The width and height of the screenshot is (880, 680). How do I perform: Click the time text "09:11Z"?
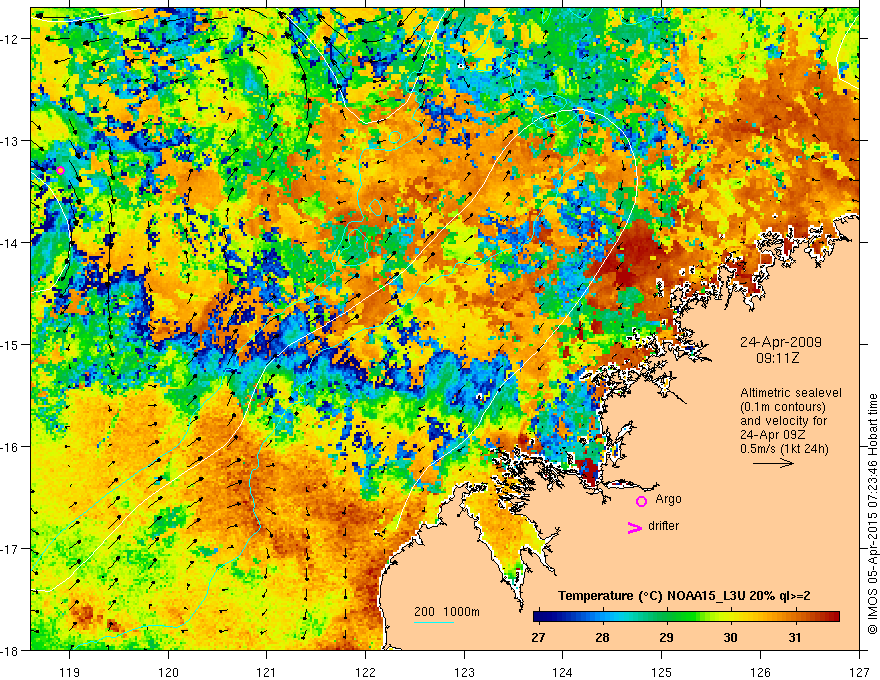pyautogui.click(x=777, y=358)
